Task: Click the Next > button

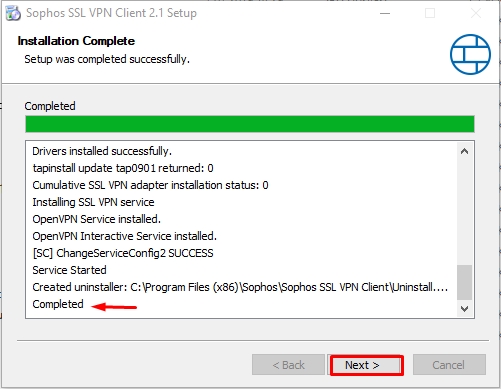Action: tap(367, 365)
